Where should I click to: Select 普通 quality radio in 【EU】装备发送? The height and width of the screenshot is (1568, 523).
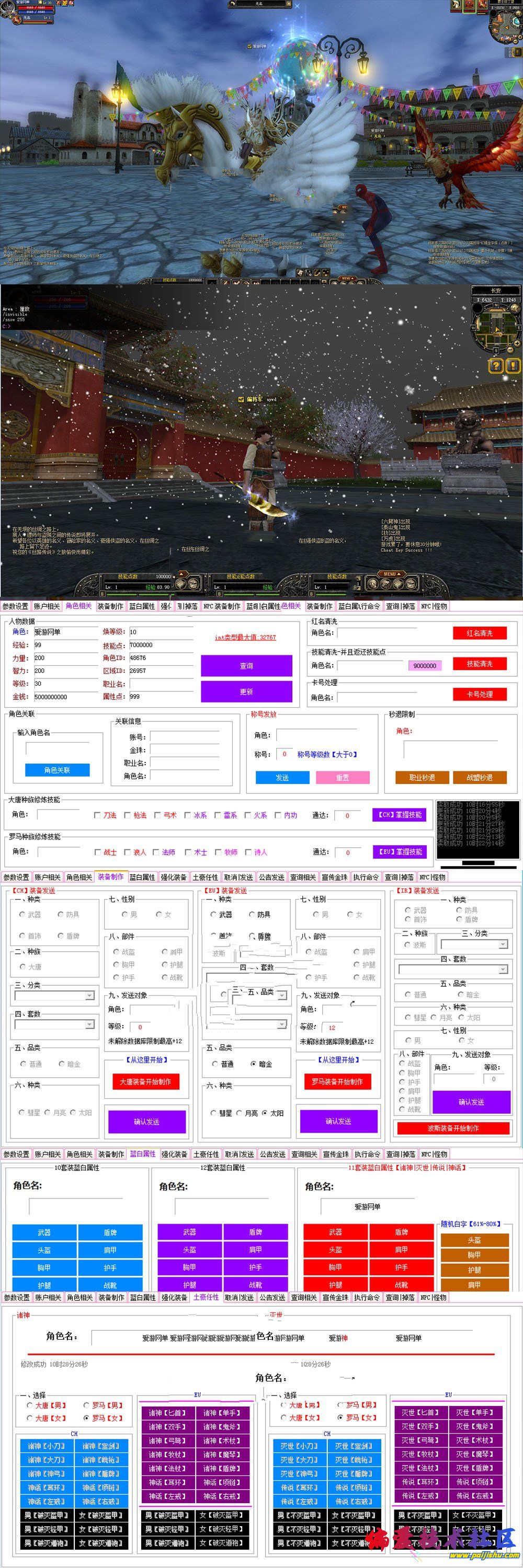tap(215, 1064)
